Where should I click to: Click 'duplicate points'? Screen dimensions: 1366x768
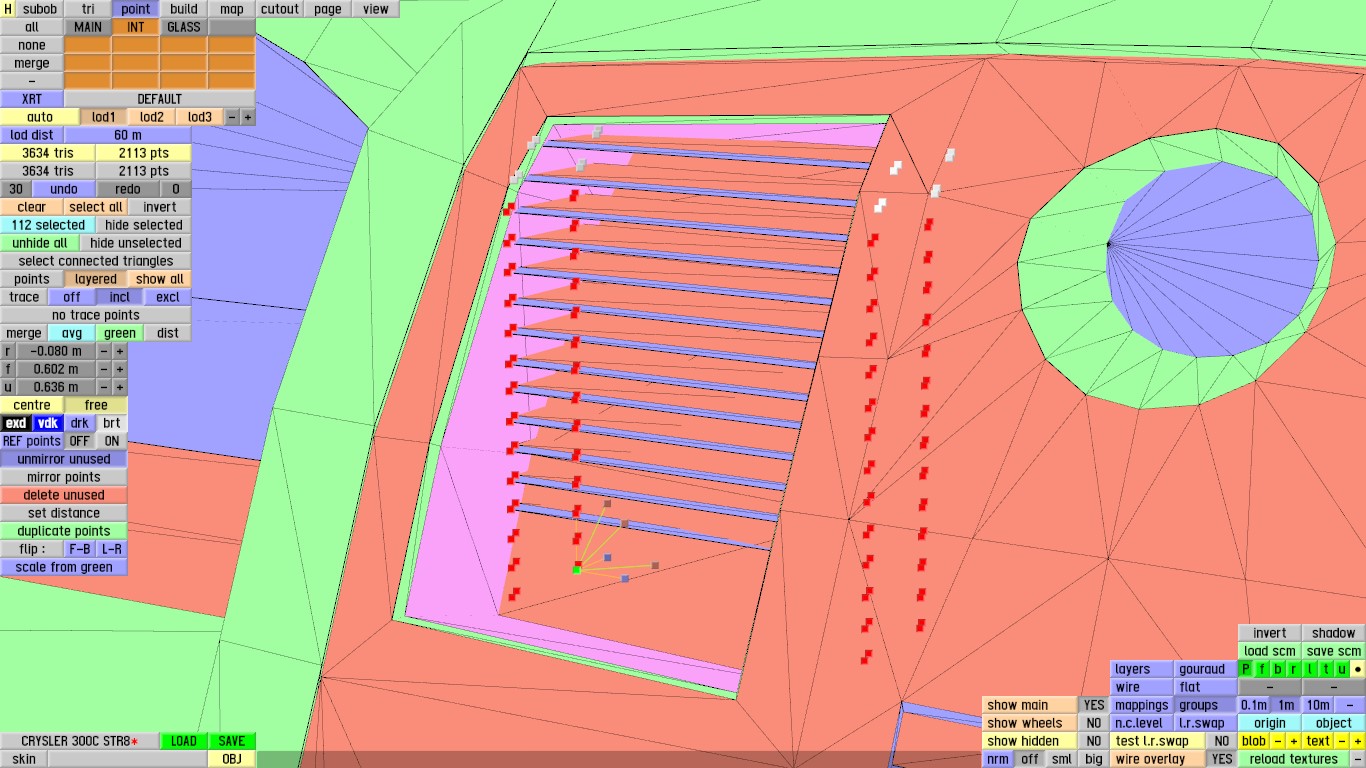(64, 531)
